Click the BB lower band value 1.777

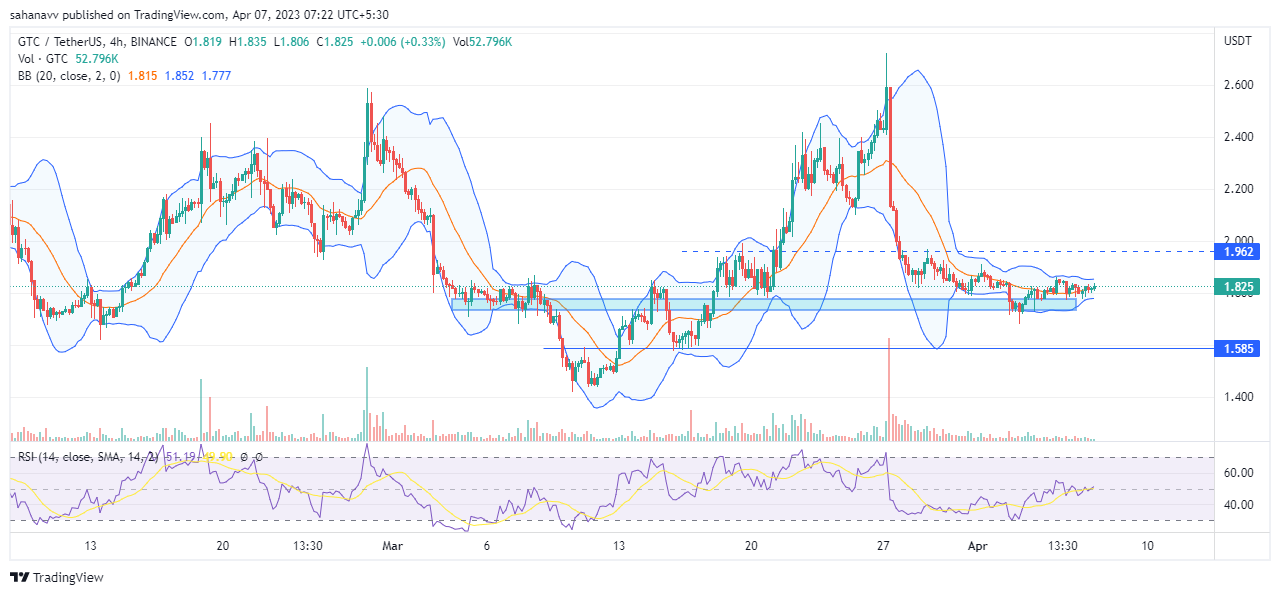point(218,75)
